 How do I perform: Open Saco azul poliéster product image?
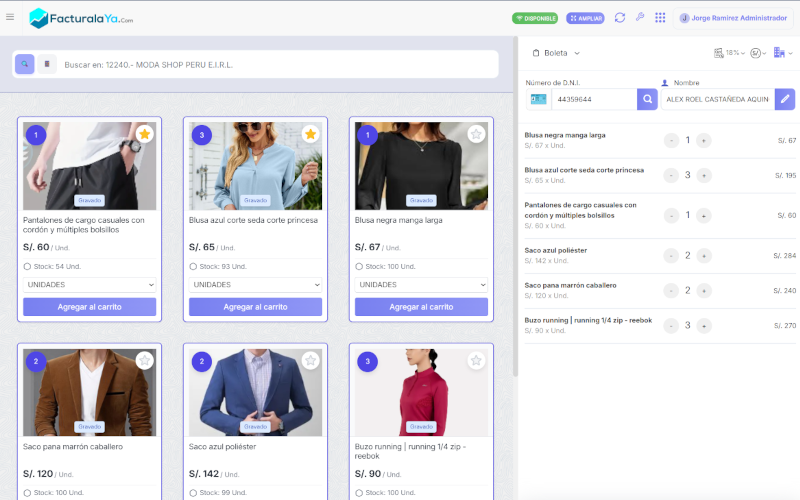coord(255,392)
